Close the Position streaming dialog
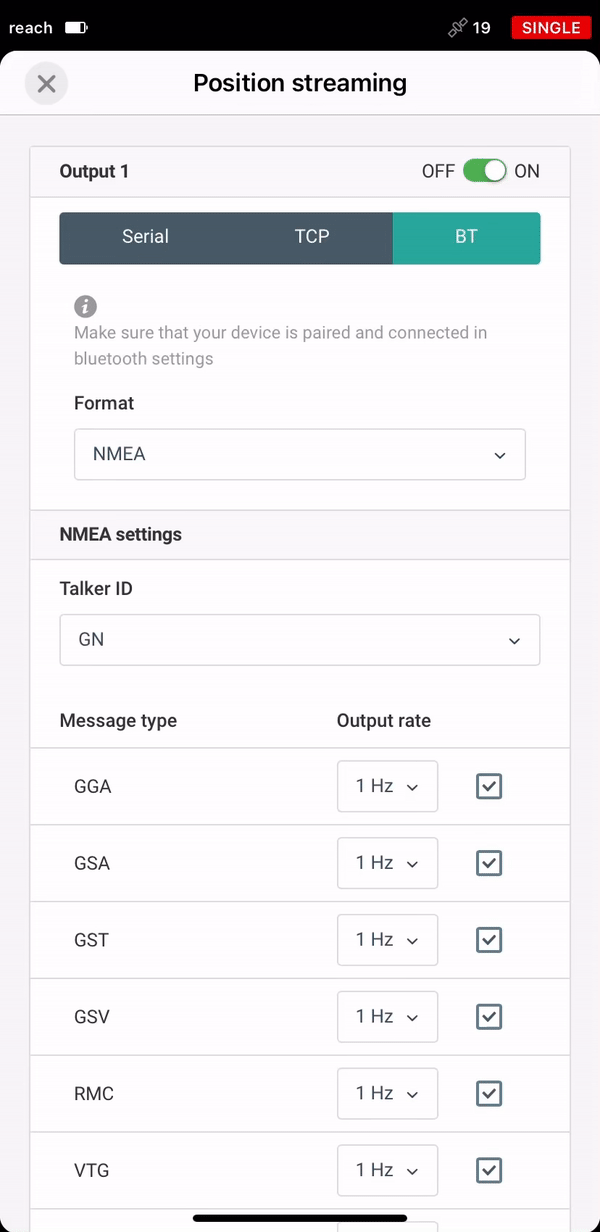Image resolution: width=600 pixels, height=1232 pixels. click(46, 83)
